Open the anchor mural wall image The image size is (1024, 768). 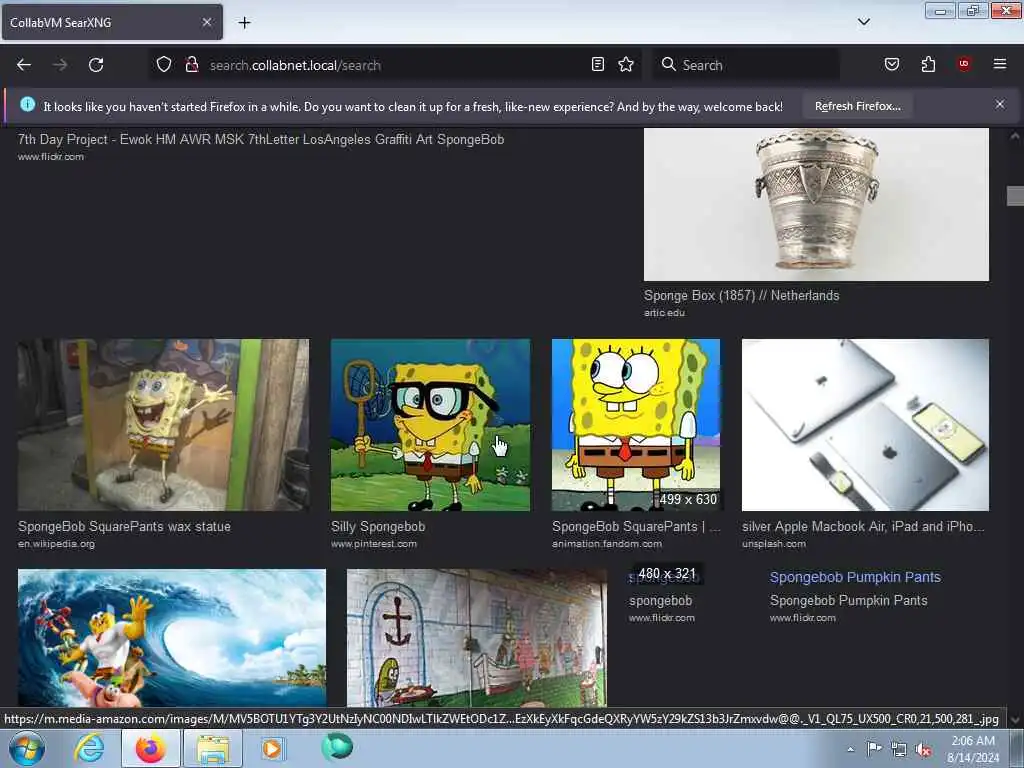(x=477, y=638)
